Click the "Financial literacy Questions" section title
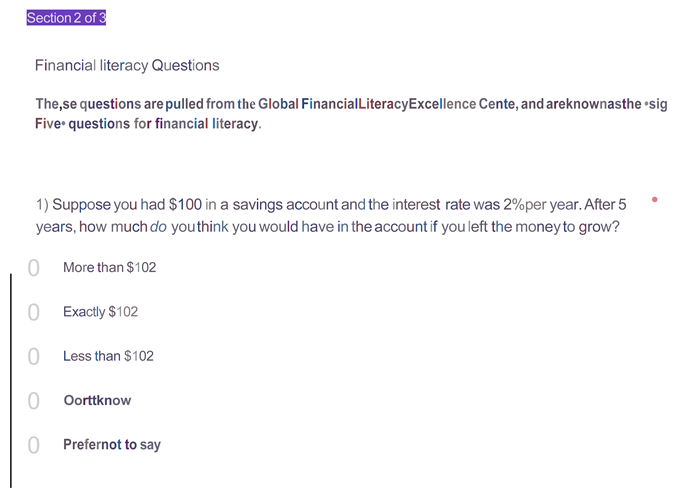 tap(127, 66)
